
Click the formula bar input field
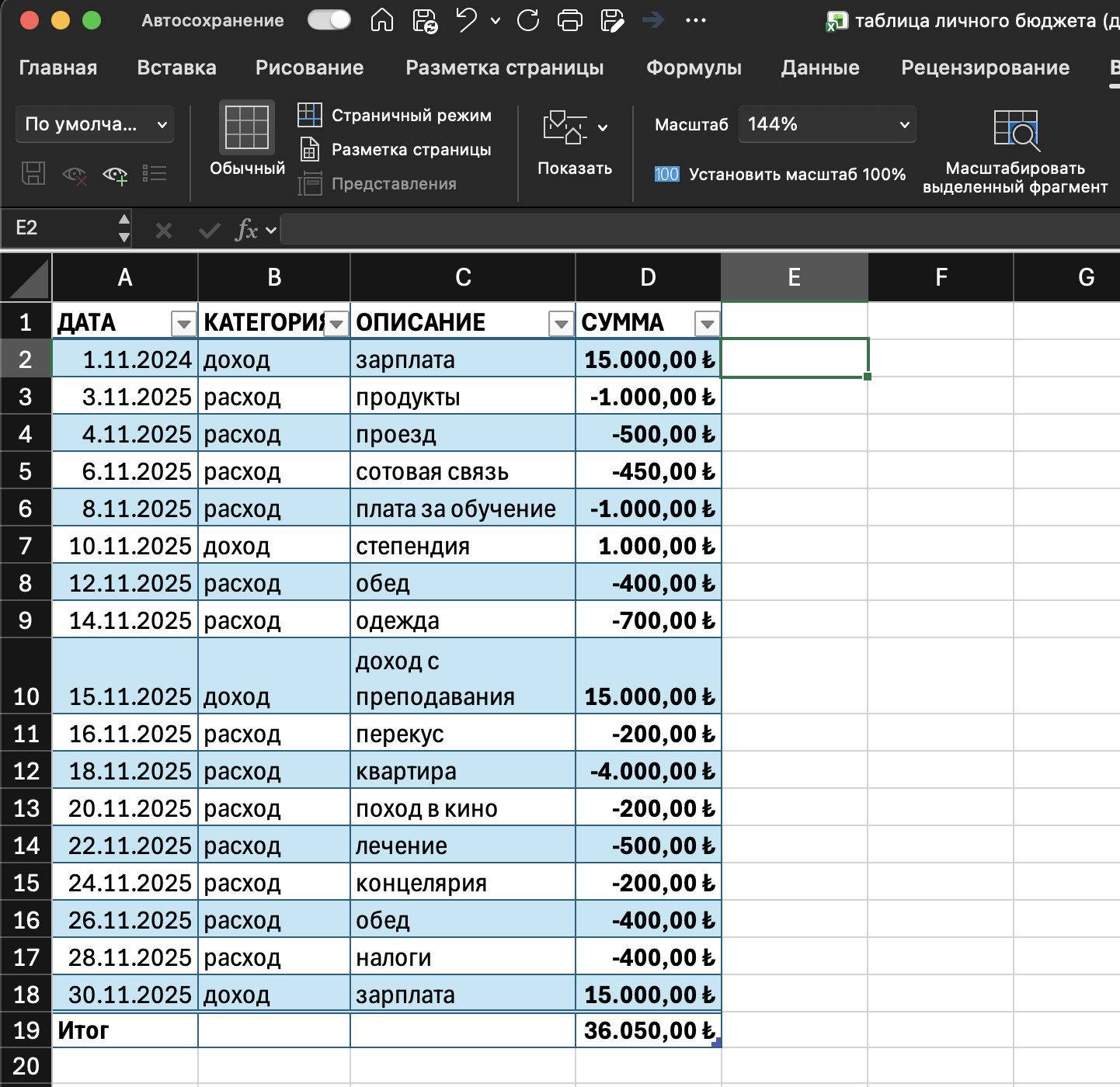pyautogui.click(x=699, y=230)
